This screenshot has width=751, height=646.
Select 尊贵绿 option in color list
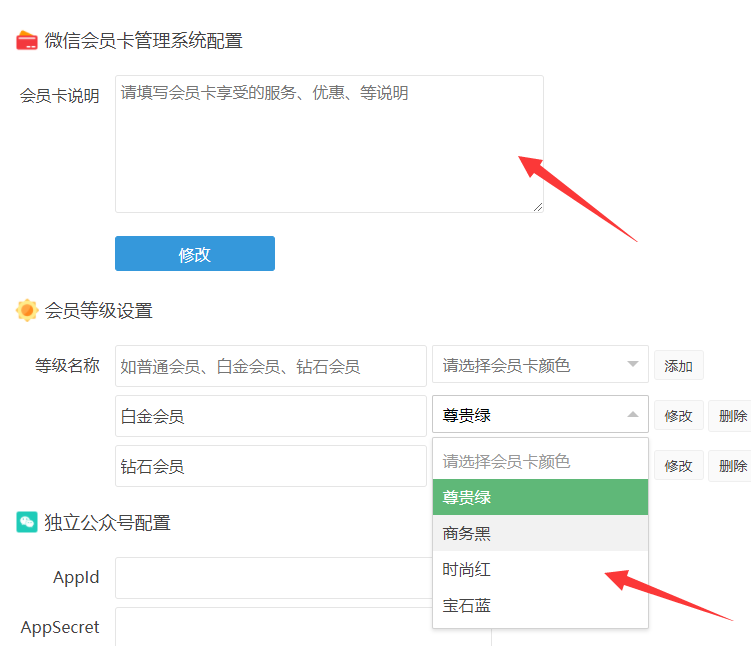pyautogui.click(x=540, y=497)
